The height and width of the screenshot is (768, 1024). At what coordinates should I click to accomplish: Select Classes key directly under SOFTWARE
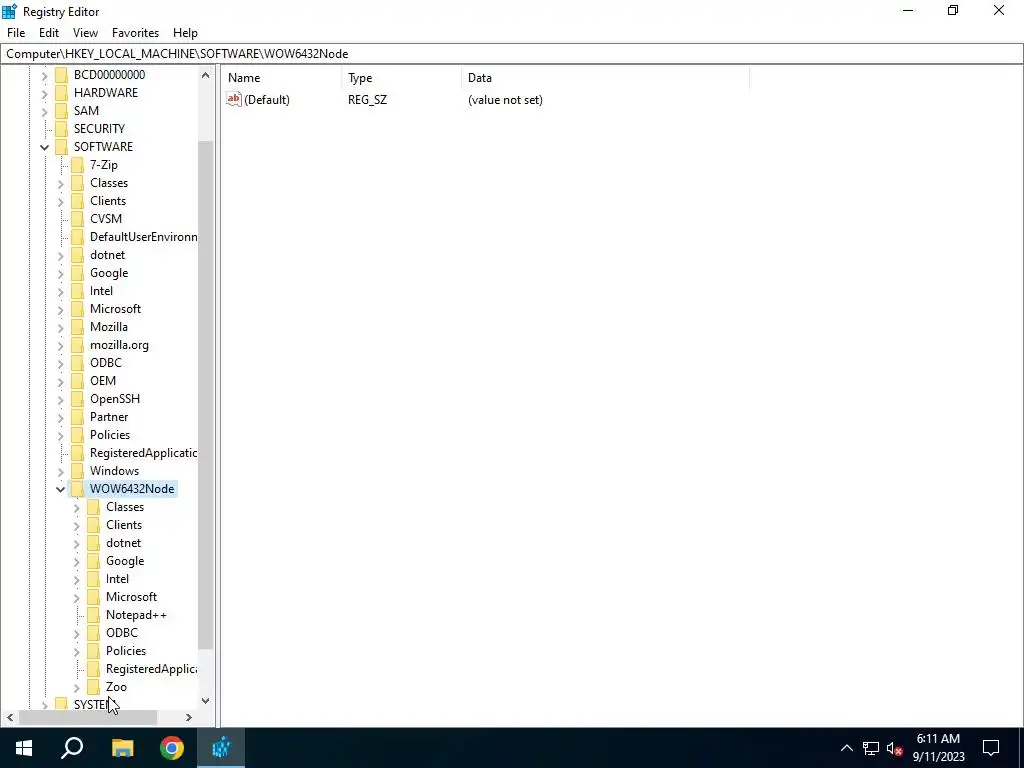(x=109, y=183)
